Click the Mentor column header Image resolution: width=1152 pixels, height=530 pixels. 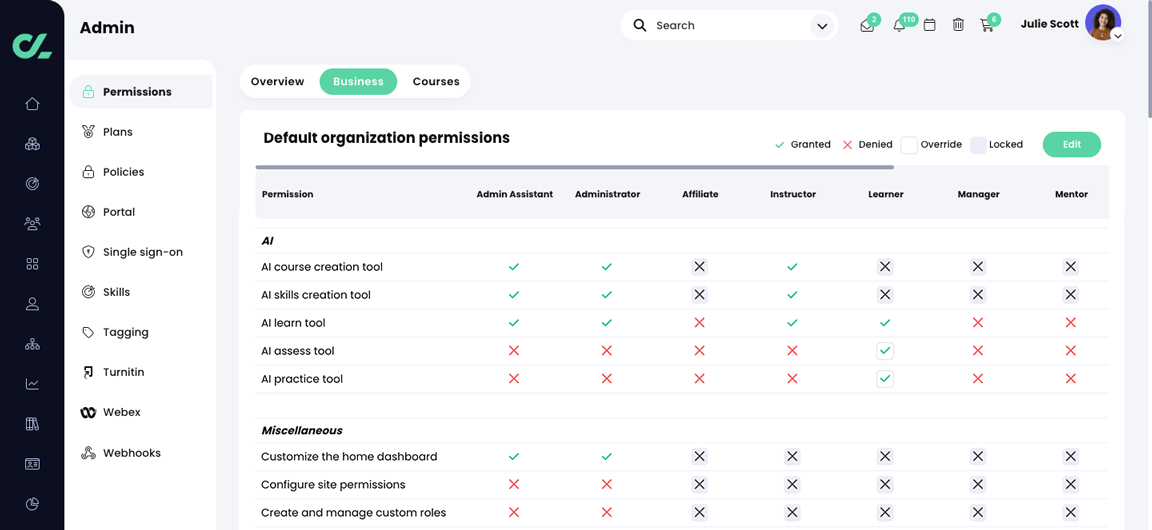(1071, 194)
